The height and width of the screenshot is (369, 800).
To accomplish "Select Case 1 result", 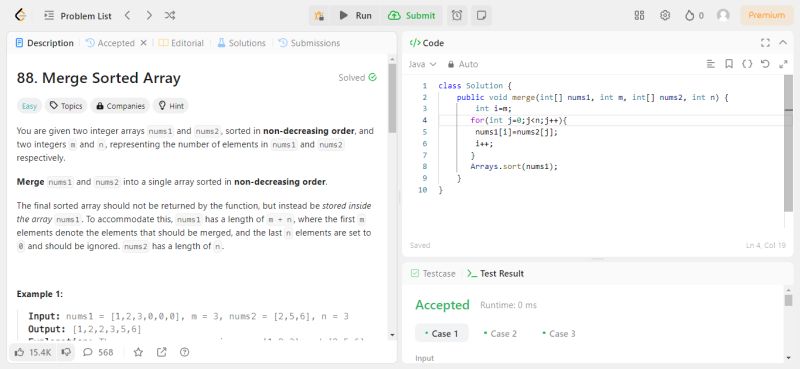I will [441, 333].
